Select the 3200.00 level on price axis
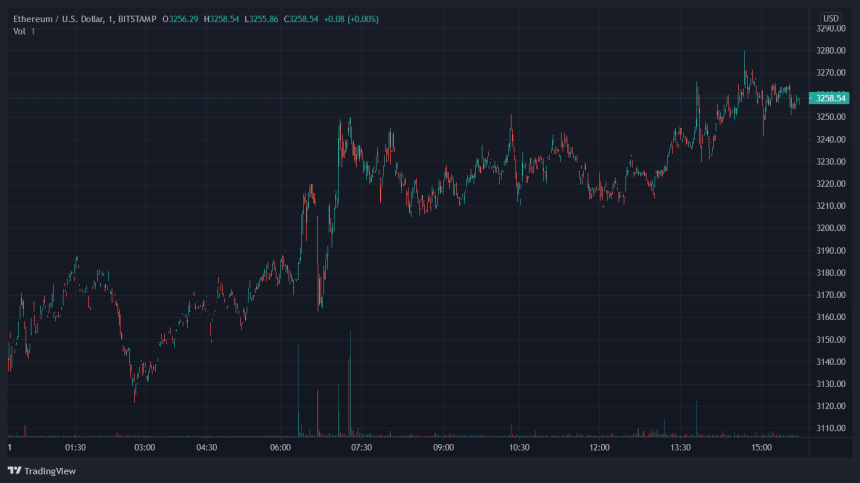 point(831,228)
